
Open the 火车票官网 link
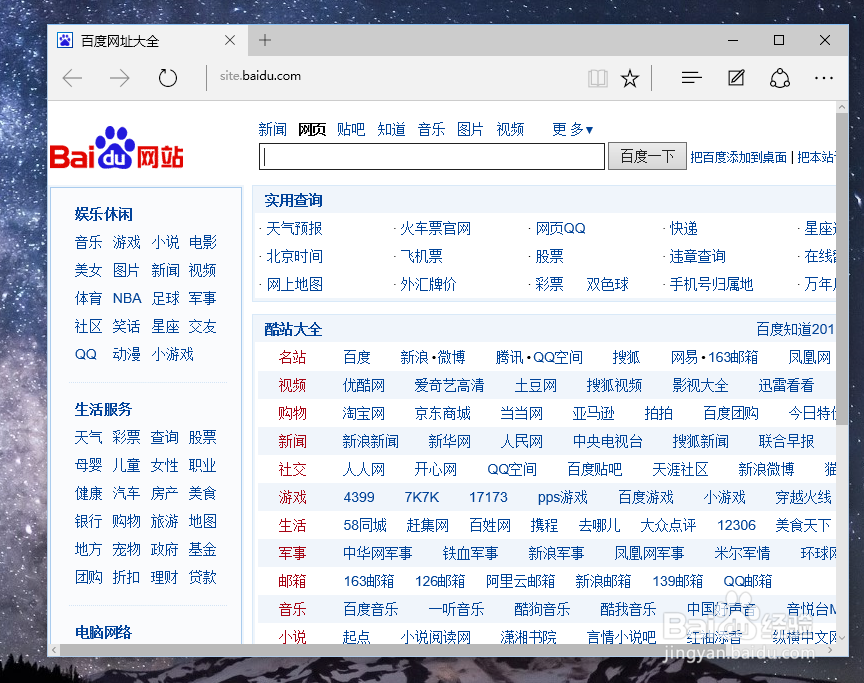(435, 229)
